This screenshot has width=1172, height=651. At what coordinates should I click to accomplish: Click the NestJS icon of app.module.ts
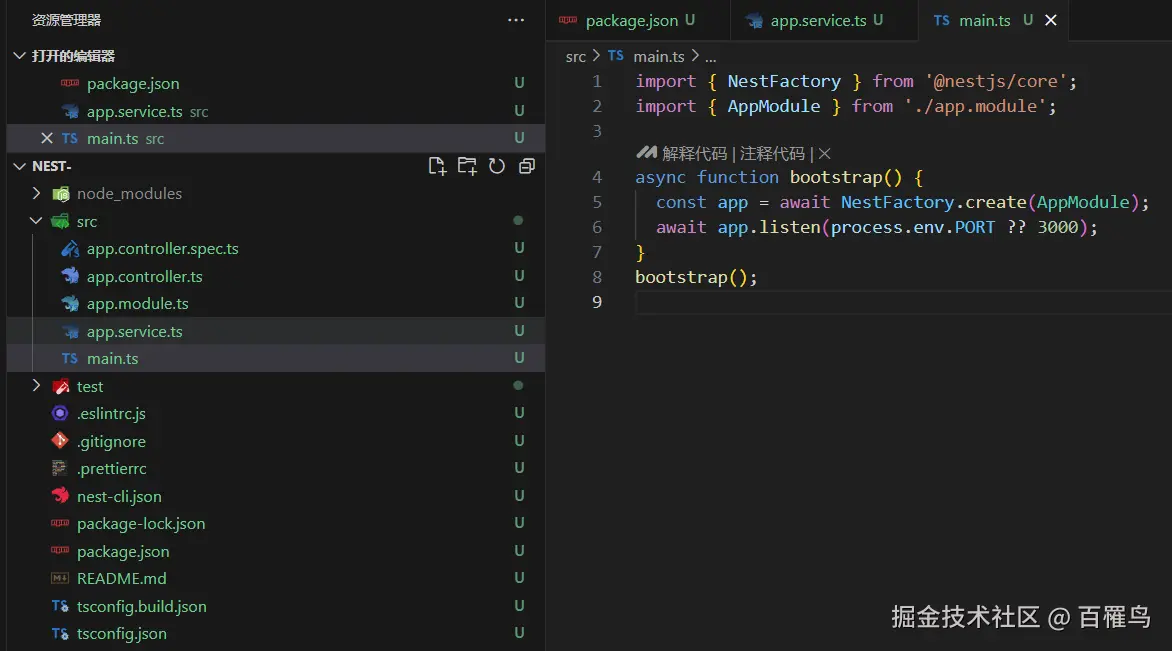[x=70, y=303]
